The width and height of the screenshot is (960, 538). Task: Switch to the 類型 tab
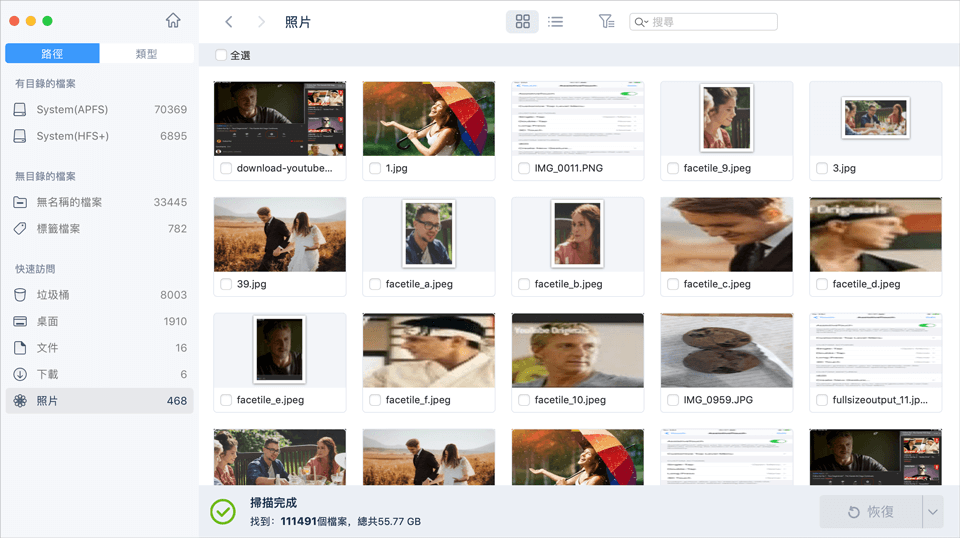(x=146, y=54)
